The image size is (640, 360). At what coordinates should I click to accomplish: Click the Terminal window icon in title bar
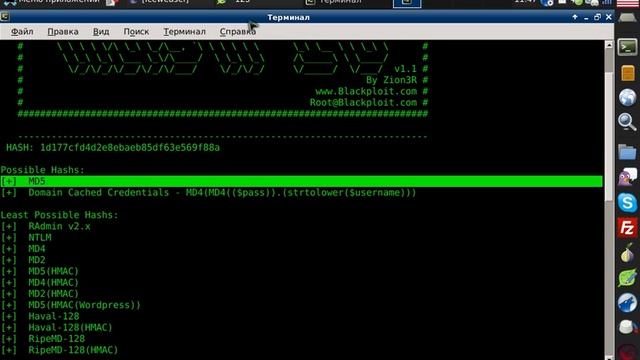(5, 17)
